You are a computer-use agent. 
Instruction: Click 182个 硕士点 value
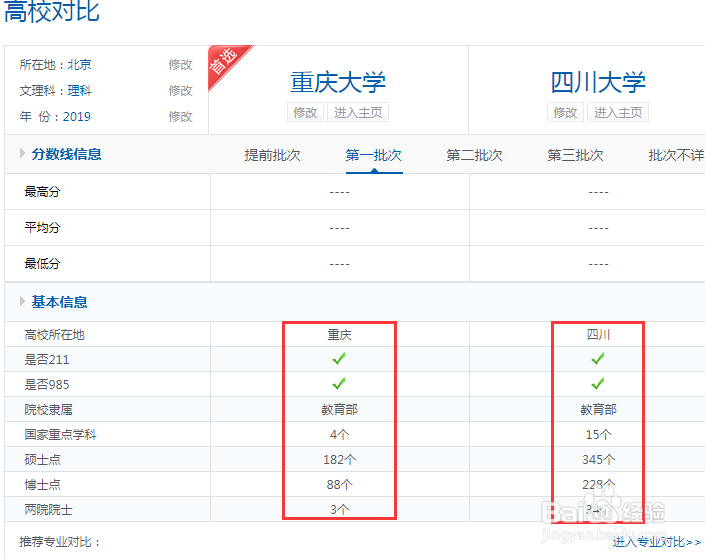click(339, 460)
